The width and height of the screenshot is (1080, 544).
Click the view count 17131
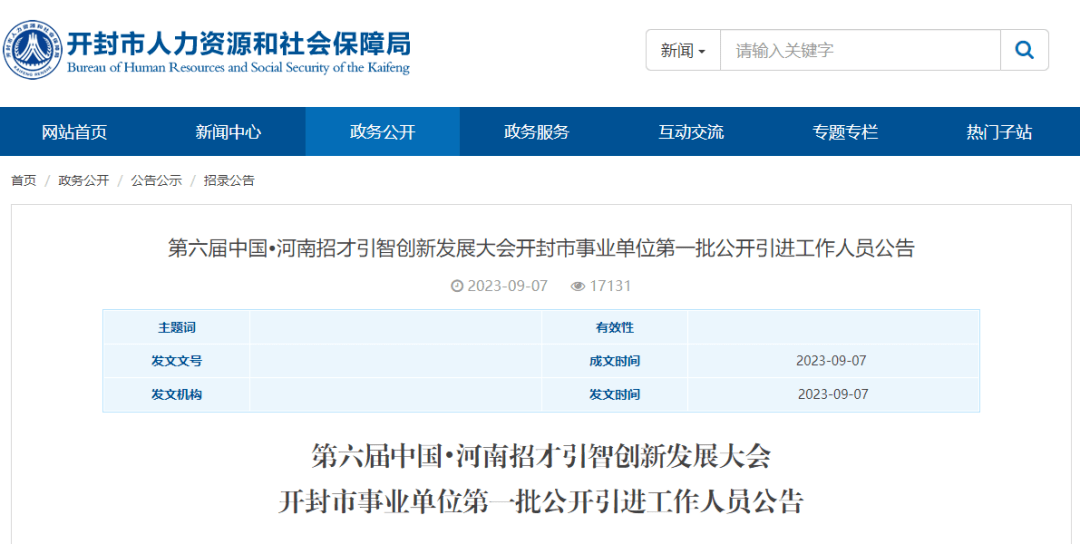coord(610,286)
